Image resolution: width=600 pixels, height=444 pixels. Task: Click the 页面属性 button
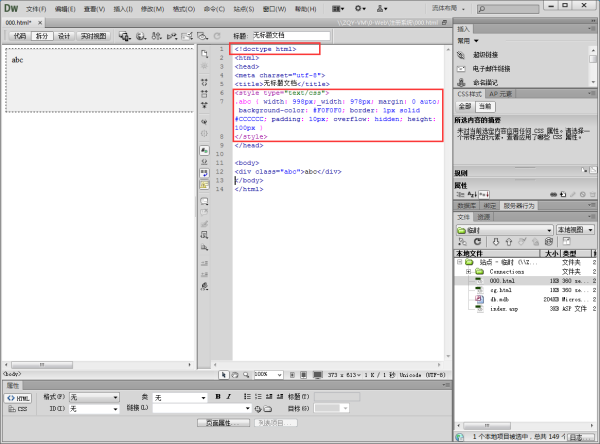pyautogui.click(x=218, y=423)
